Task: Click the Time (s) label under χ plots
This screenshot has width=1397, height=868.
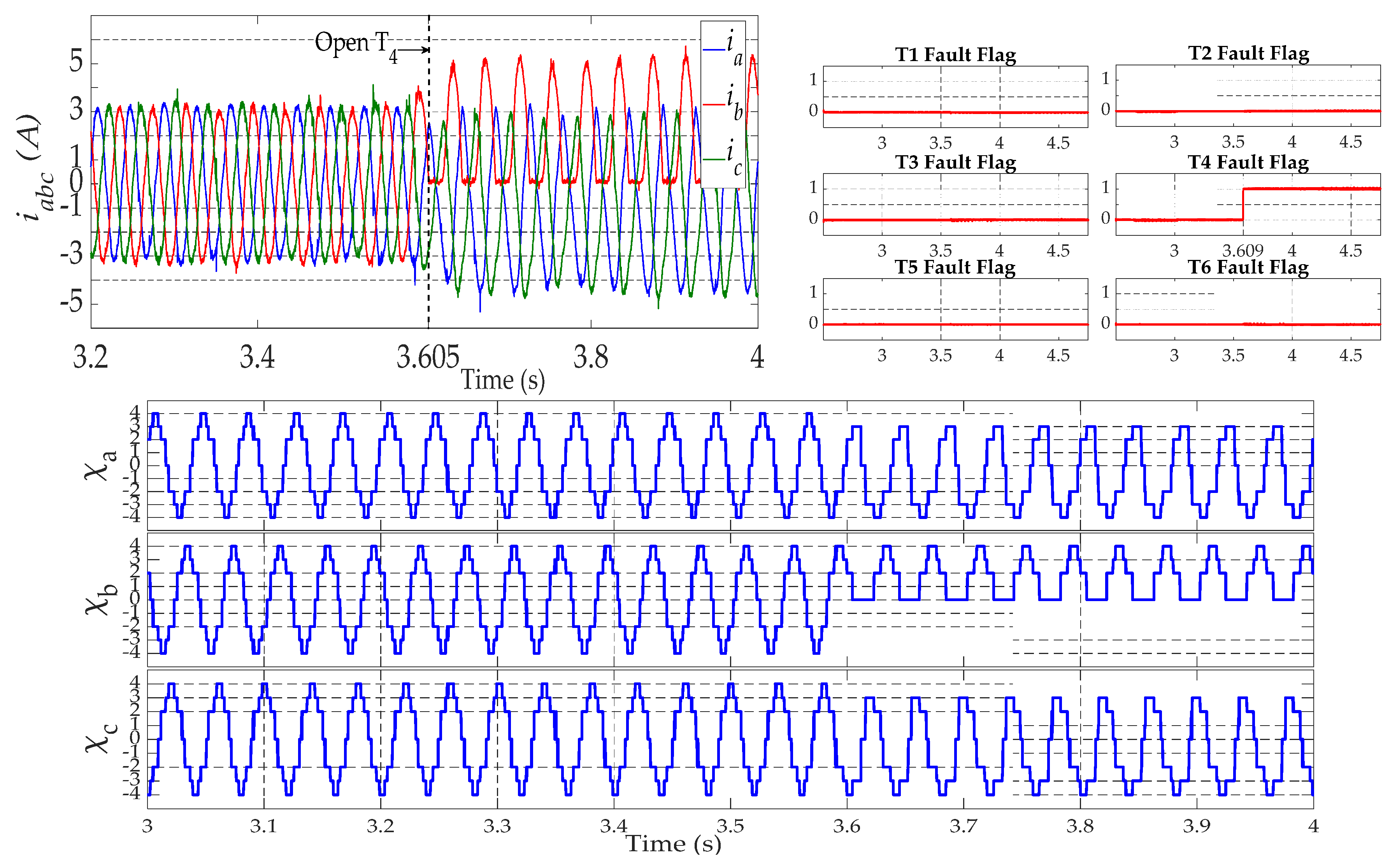Action: pyautogui.click(x=673, y=845)
